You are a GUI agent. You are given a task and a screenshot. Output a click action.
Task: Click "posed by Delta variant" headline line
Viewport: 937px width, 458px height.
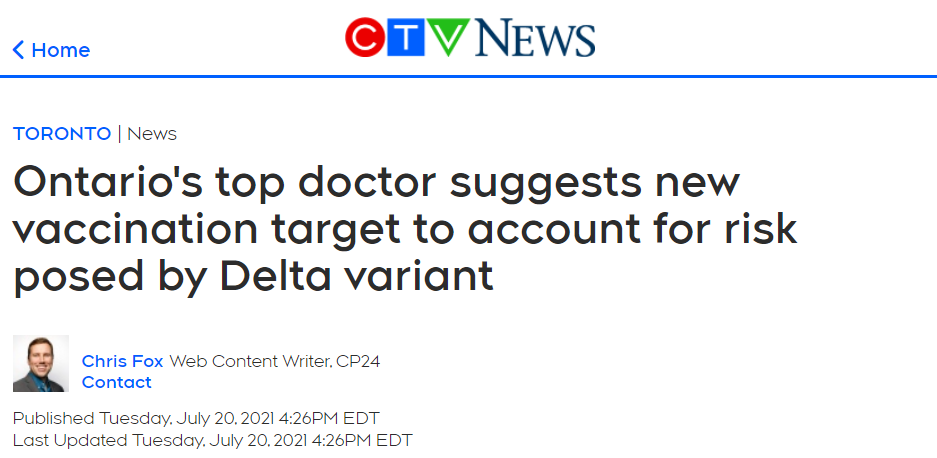253,276
